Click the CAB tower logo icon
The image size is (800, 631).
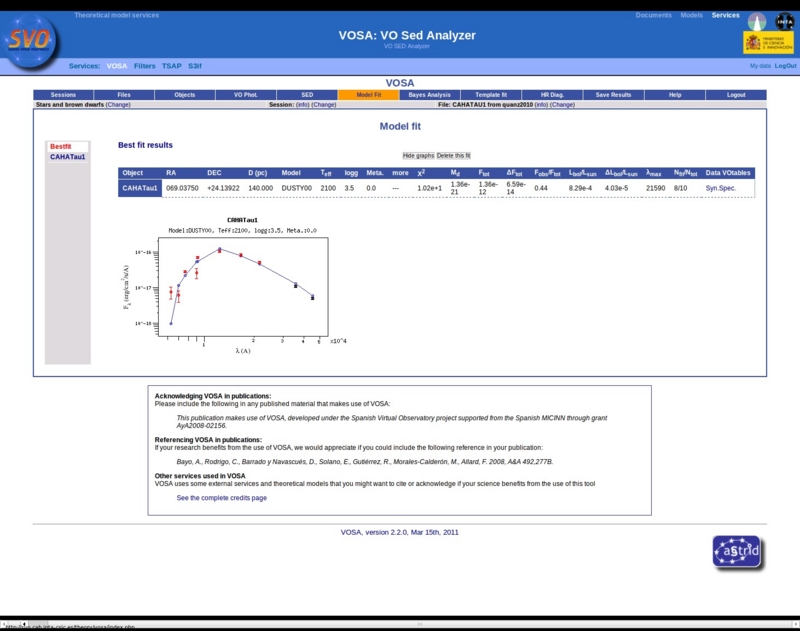(757, 21)
